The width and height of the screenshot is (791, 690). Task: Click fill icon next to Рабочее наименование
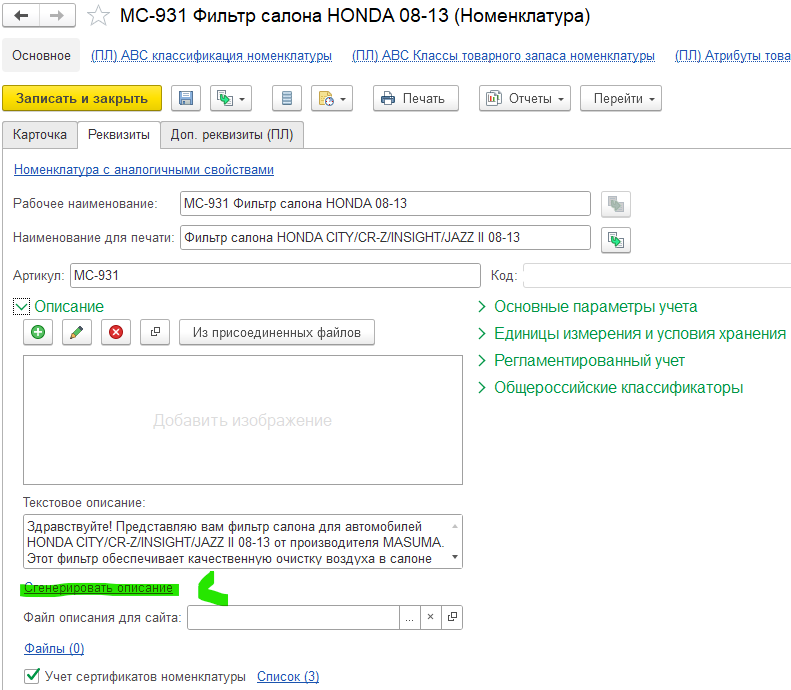(x=615, y=204)
